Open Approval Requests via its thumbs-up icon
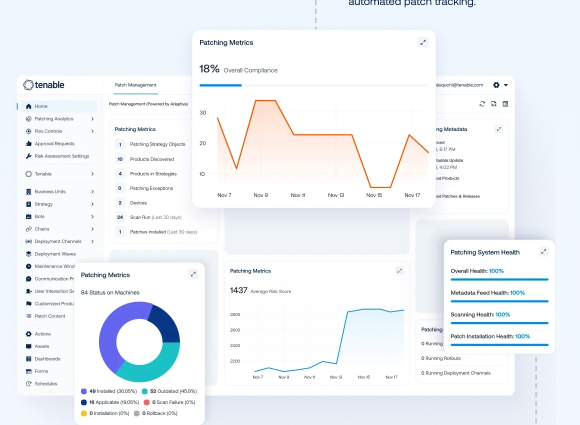580x425 pixels. pos(28,144)
